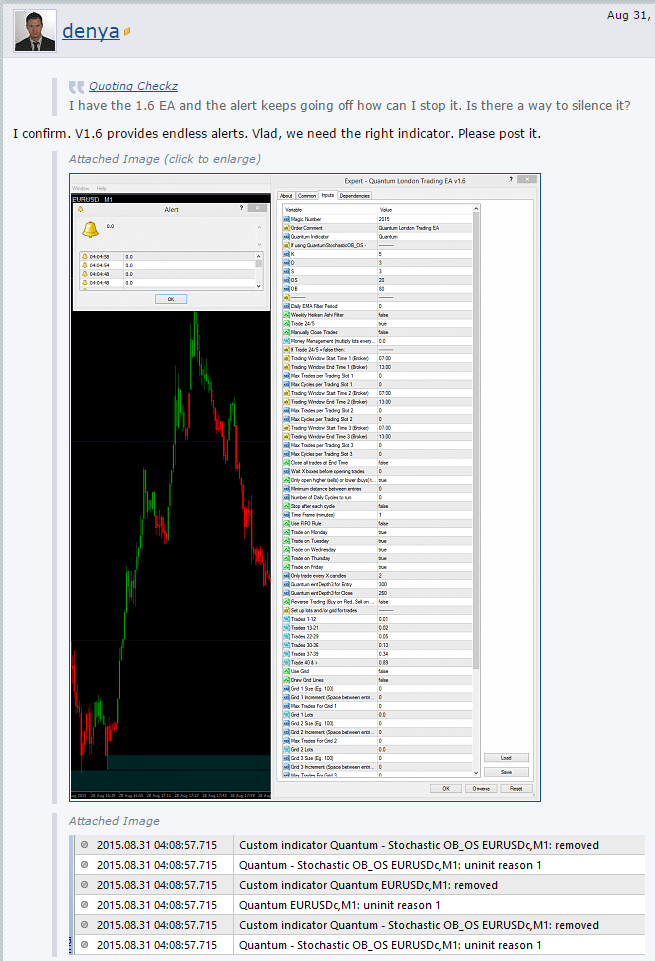Select the Only trade every X candles row

pyautogui.click(x=377, y=575)
